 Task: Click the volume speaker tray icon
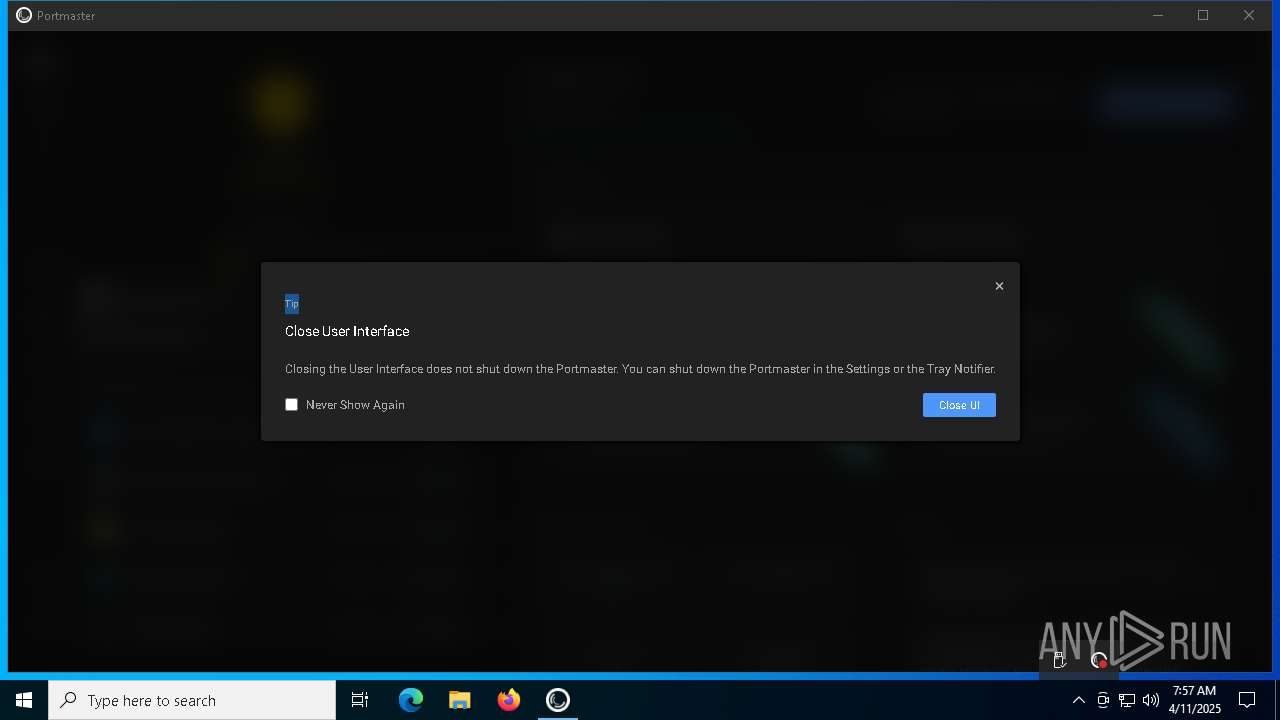click(1151, 700)
